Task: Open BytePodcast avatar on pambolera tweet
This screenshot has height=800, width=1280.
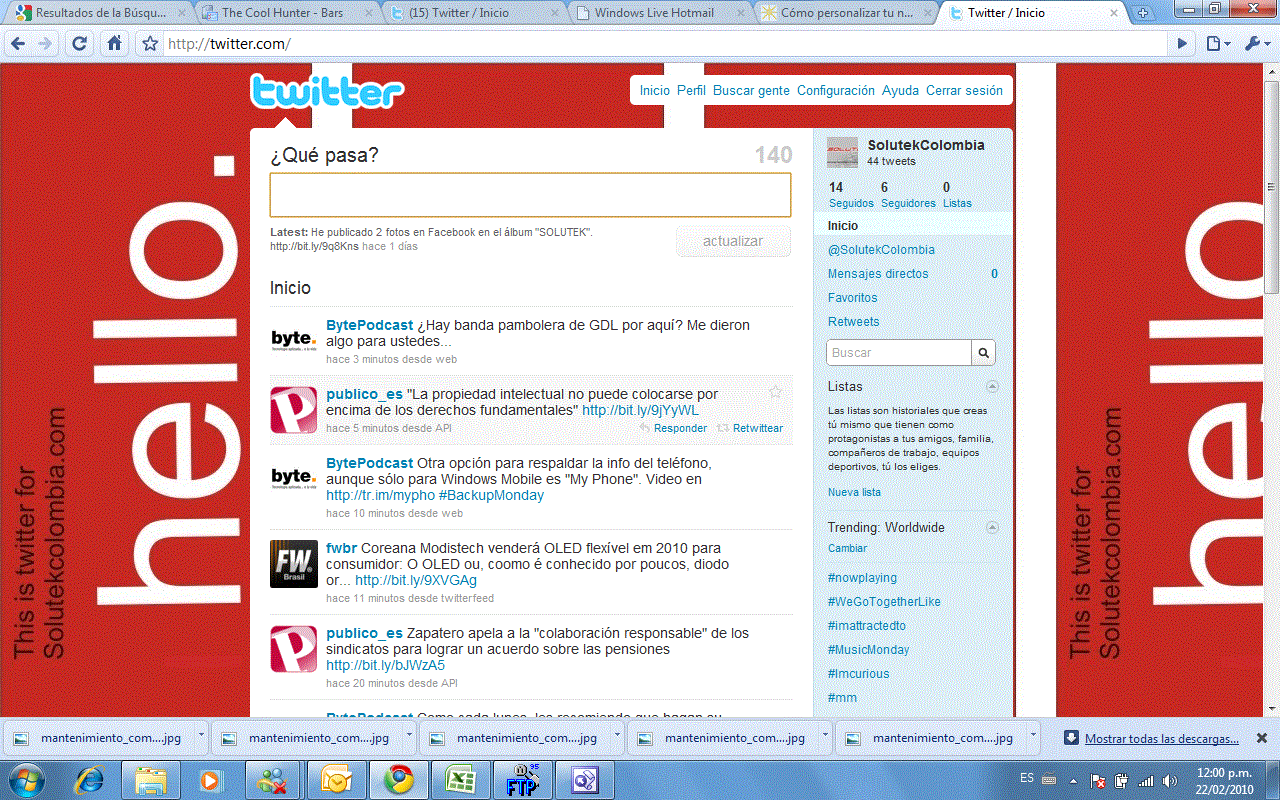Action: click(x=294, y=340)
